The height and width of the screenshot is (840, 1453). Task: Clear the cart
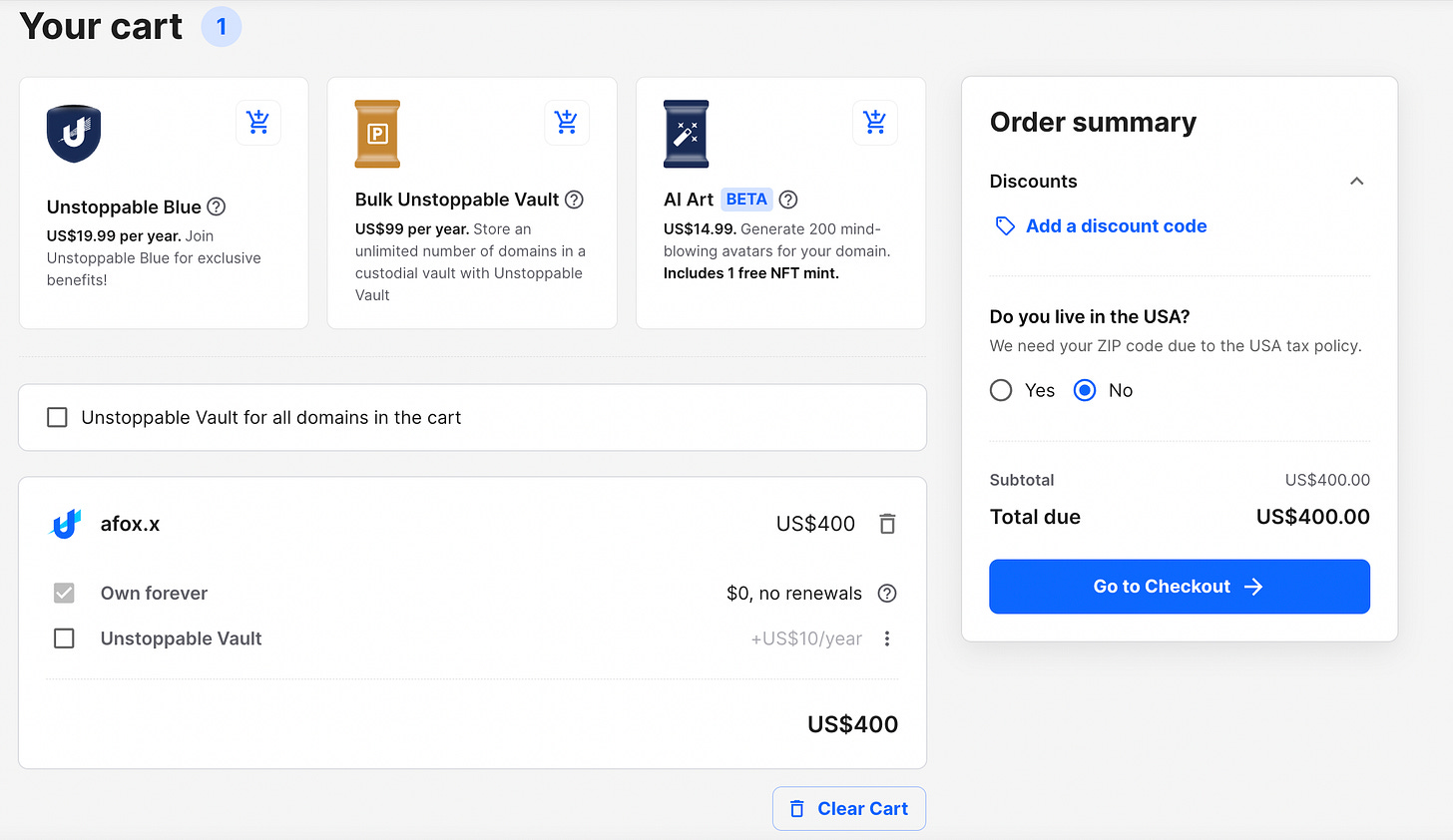(x=849, y=809)
